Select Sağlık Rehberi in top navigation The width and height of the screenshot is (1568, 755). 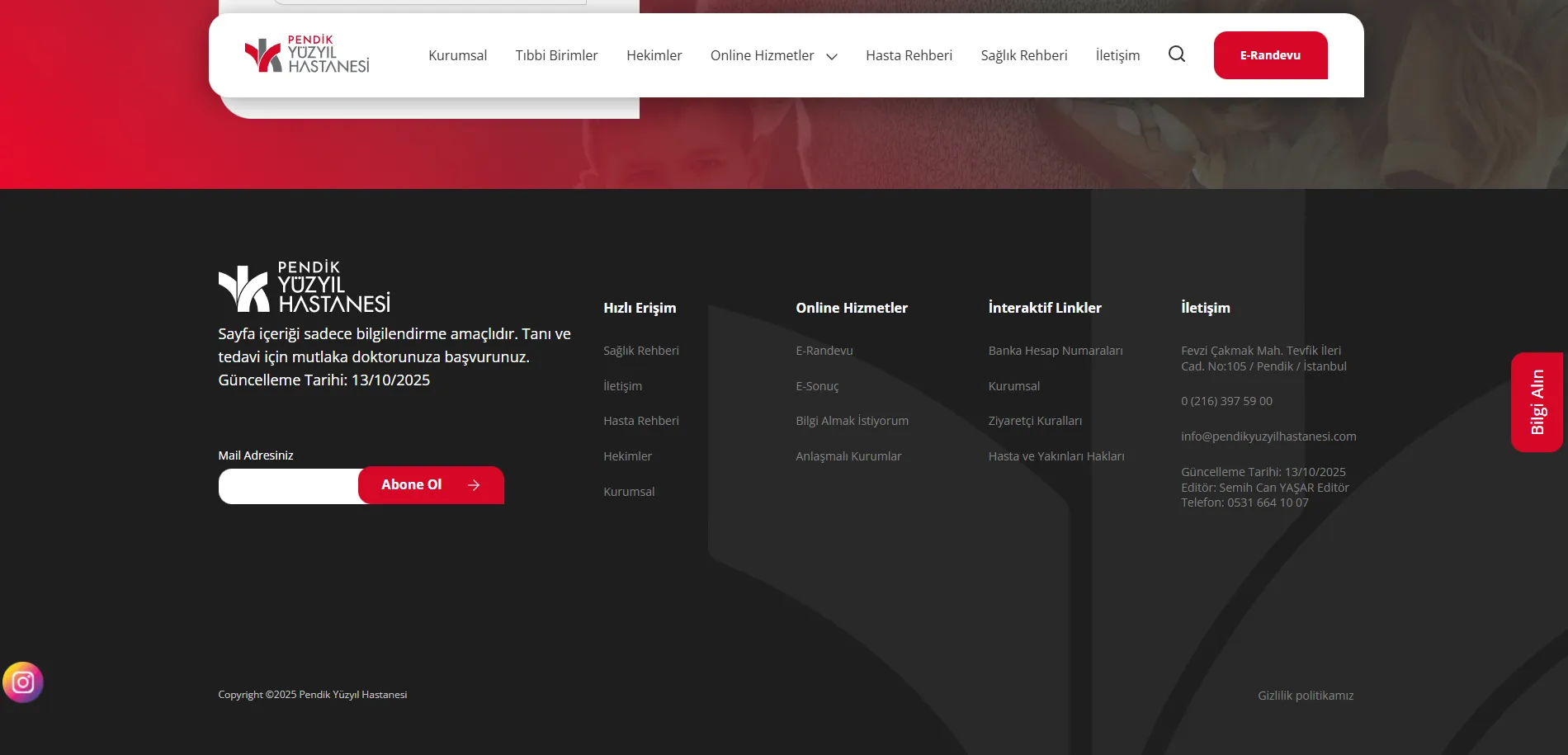pyautogui.click(x=1023, y=55)
